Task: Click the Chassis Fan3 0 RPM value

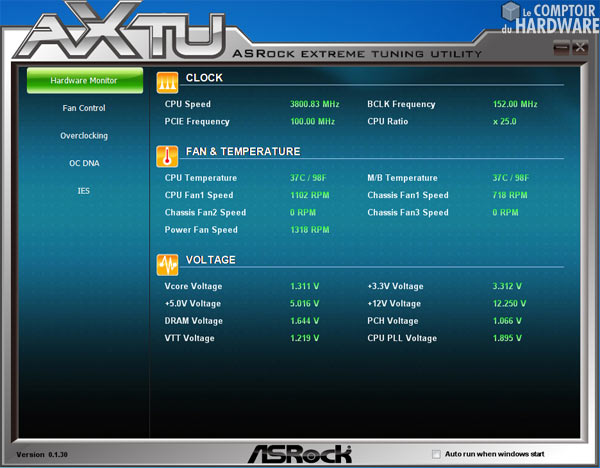Action: [505, 212]
